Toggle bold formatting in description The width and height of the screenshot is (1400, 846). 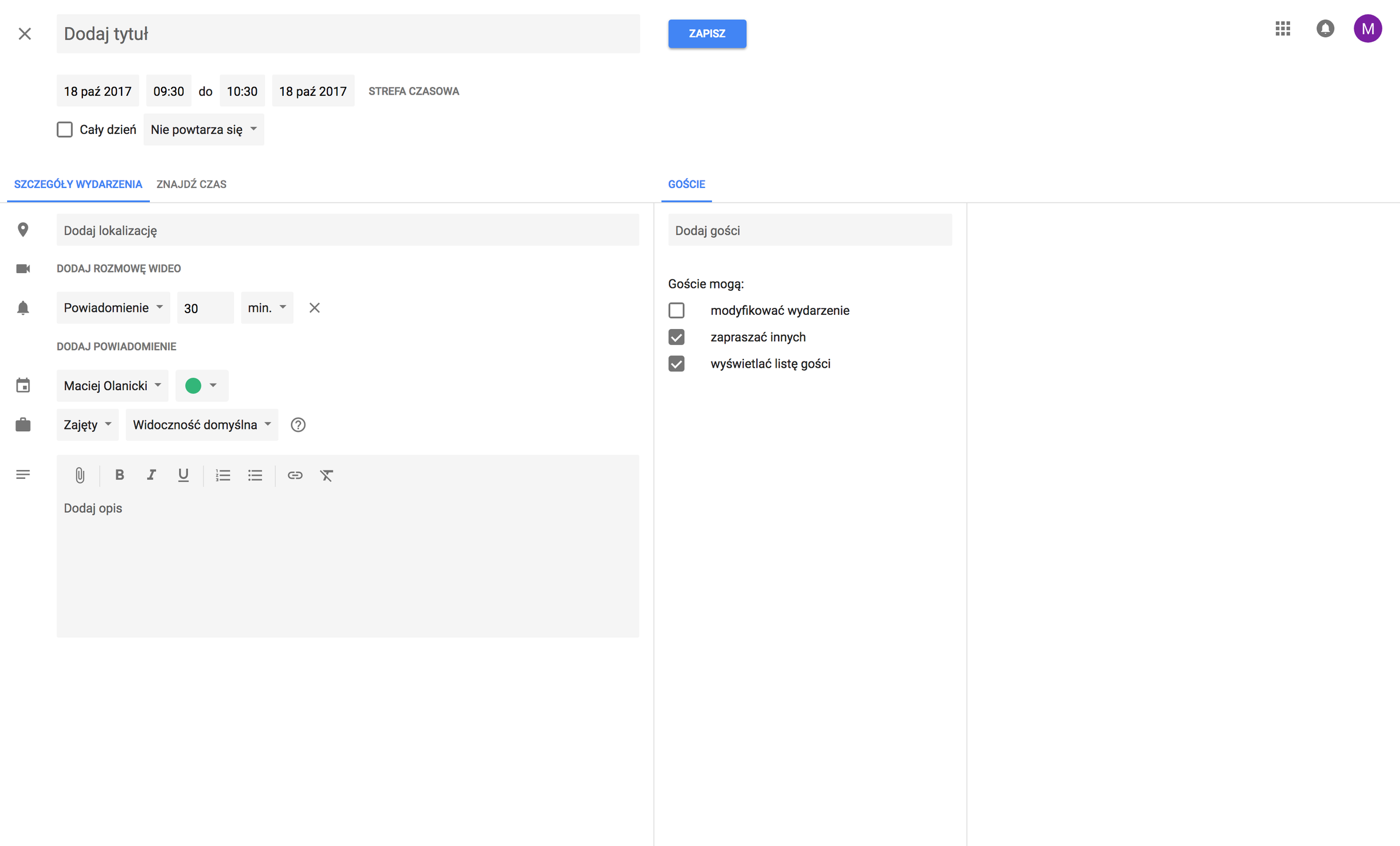pos(119,475)
